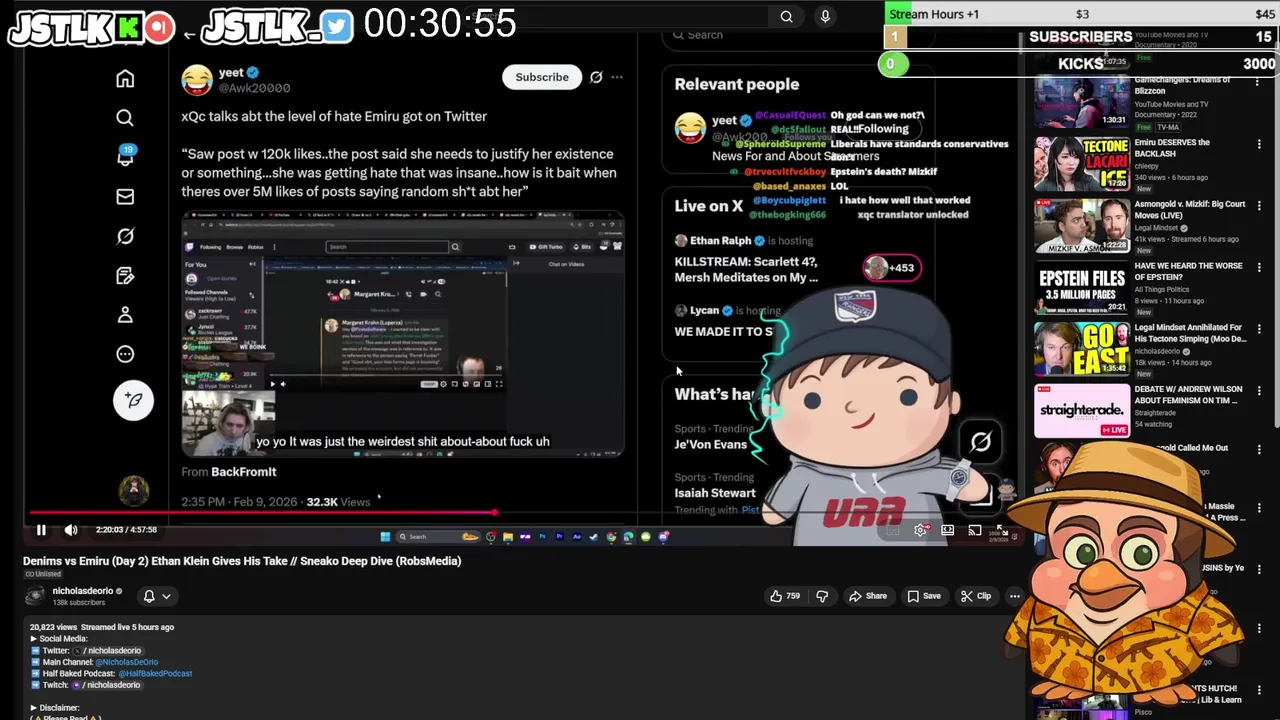Image resolution: width=1280 pixels, height=720 pixels.
Task: Open X Home icon in sidebar
Action: 125,79
